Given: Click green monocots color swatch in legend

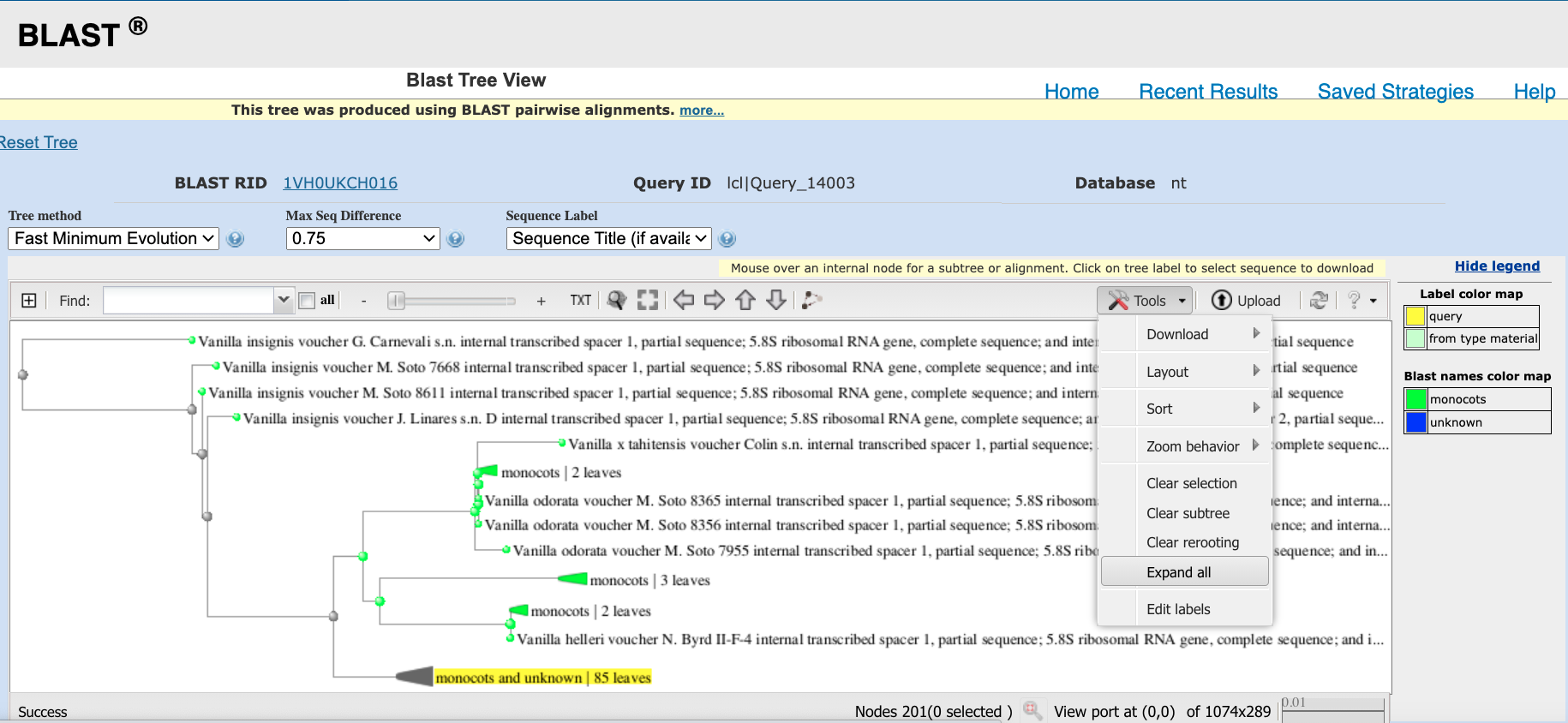Looking at the screenshot, I should point(1415,399).
